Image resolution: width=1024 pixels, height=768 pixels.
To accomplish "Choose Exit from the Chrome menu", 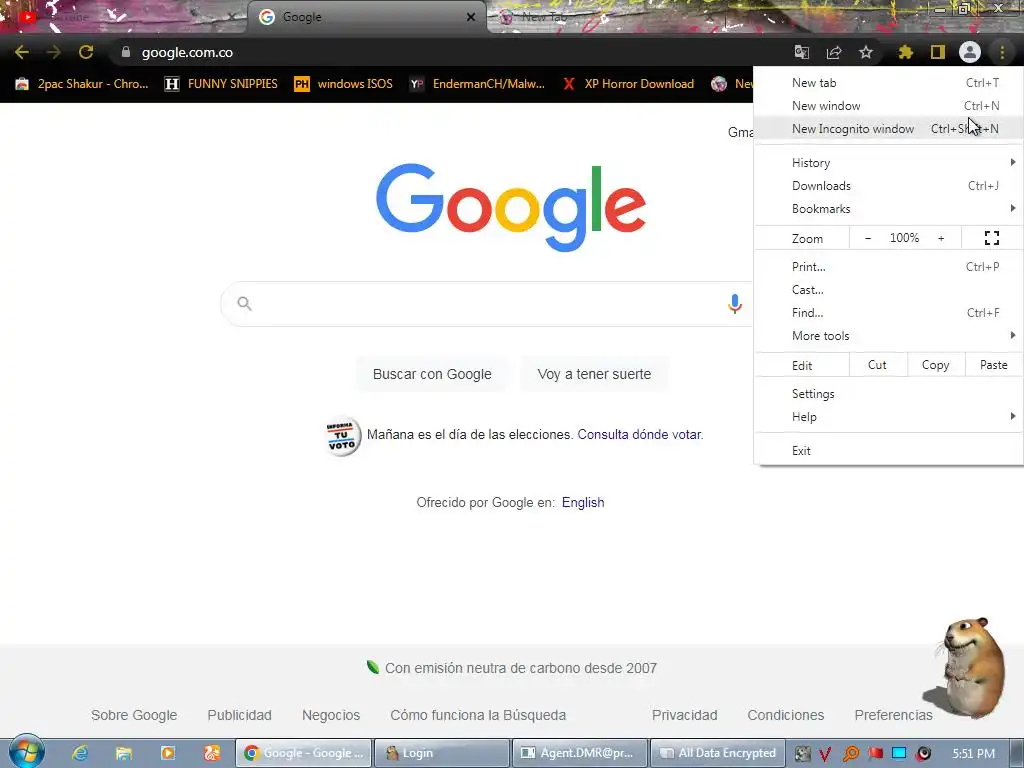I will coord(889,451).
